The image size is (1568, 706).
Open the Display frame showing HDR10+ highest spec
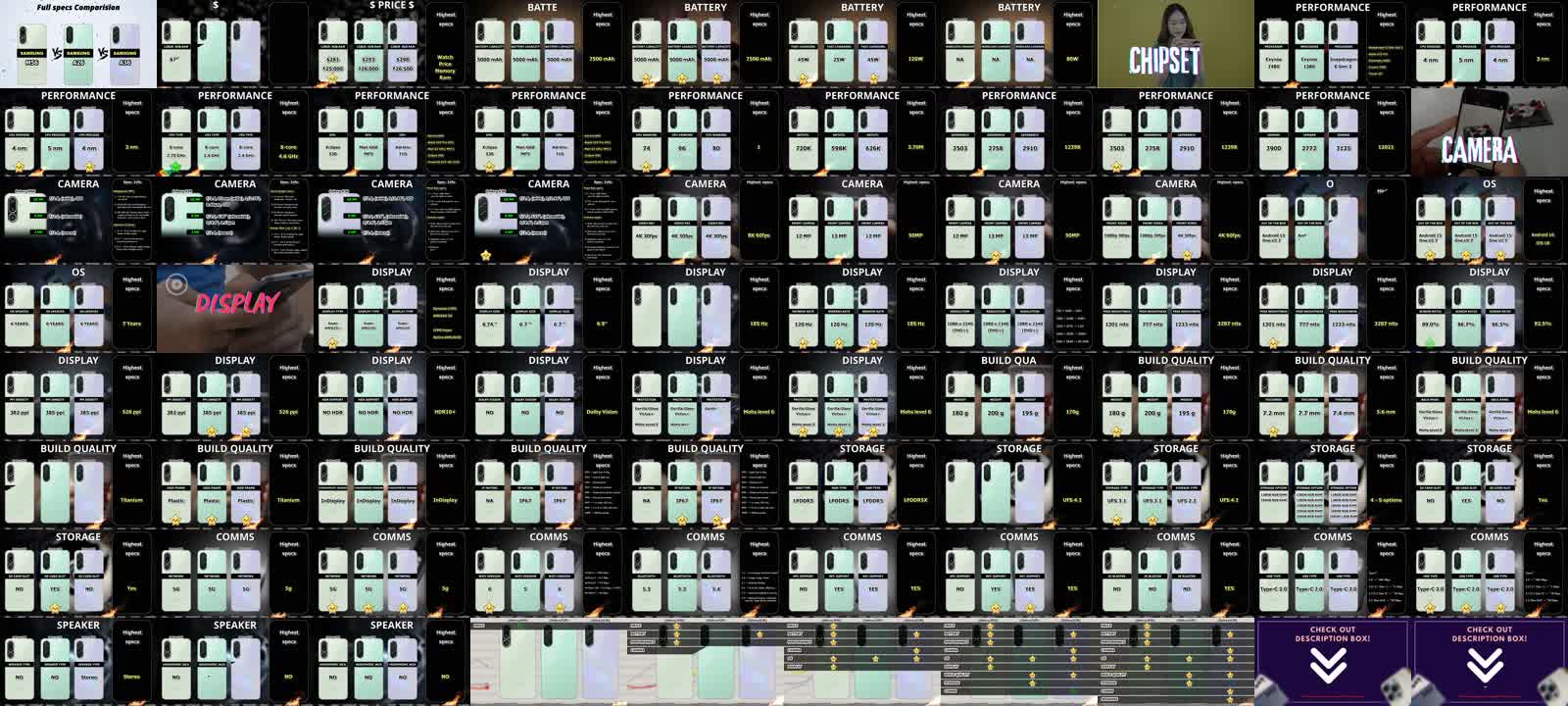(x=392, y=397)
